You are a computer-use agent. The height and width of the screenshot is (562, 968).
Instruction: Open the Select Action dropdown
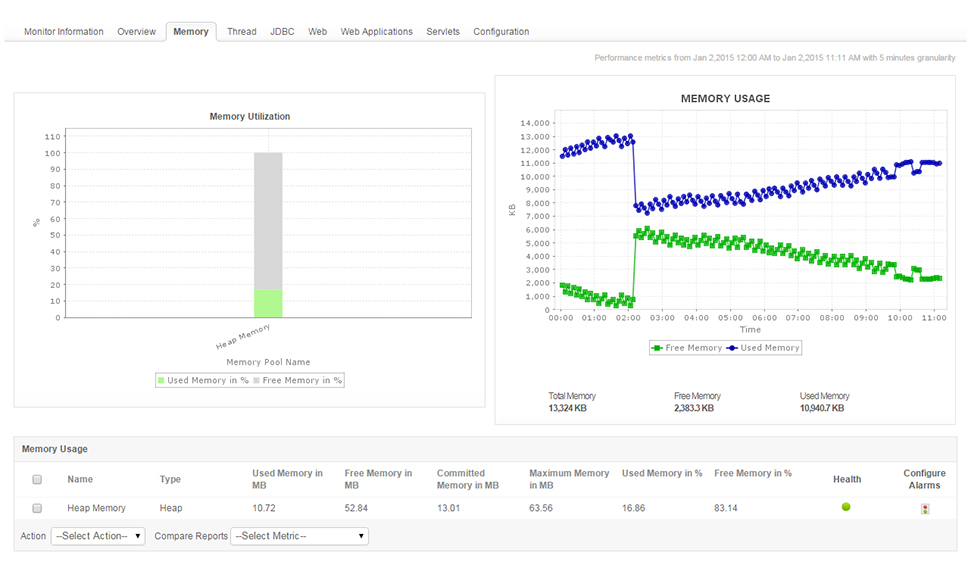tap(98, 536)
